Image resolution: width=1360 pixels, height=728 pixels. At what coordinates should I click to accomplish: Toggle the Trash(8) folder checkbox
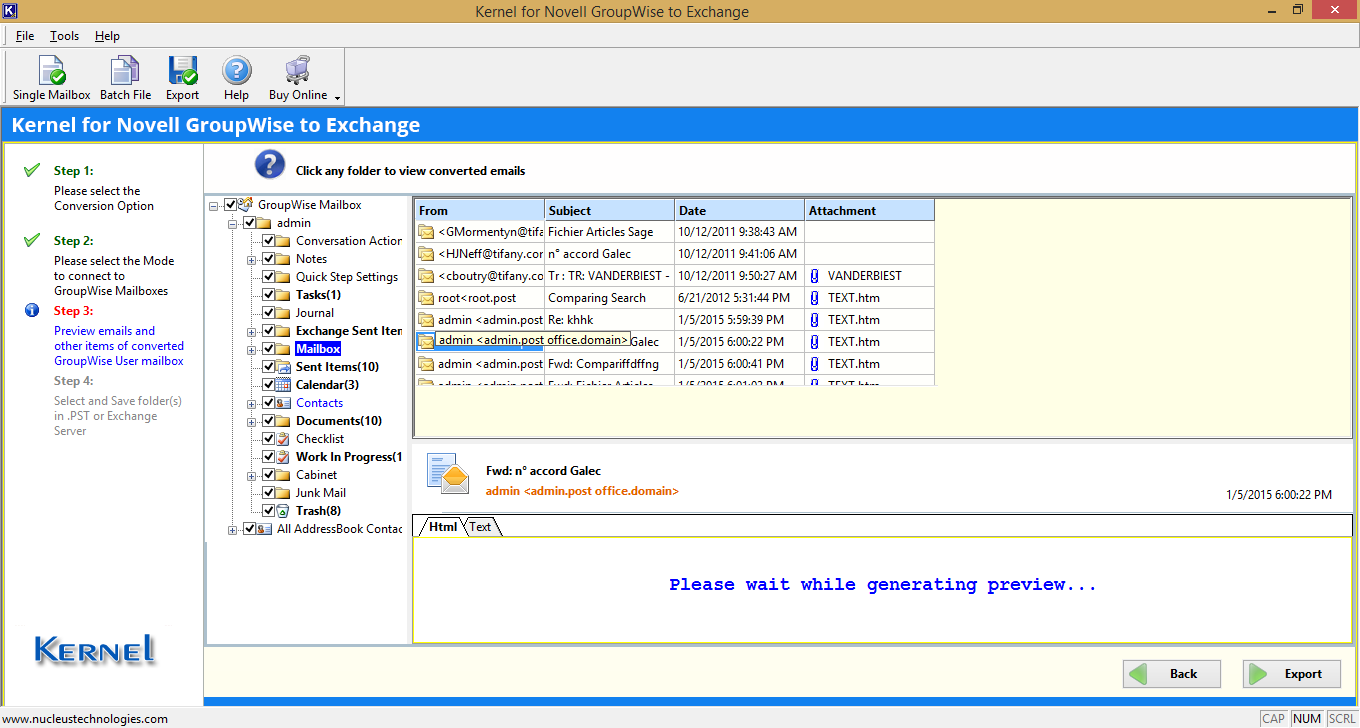click(x=267, y=510)
